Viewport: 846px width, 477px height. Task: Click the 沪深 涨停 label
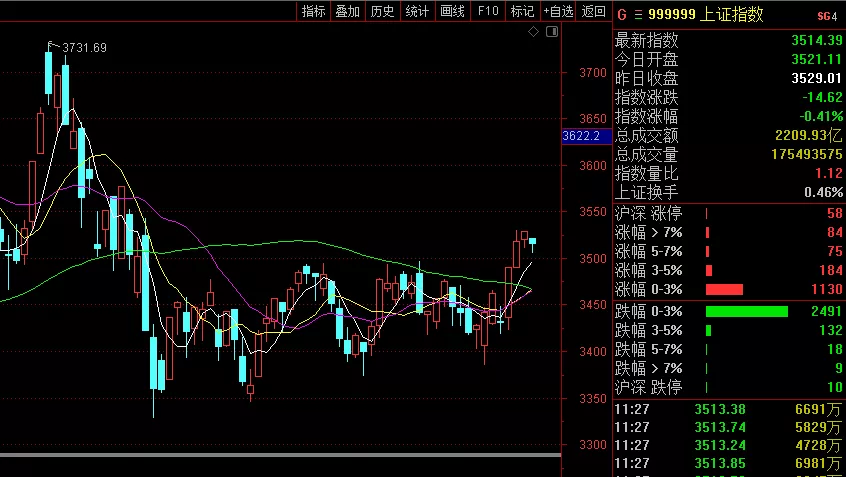click(649, 214)
